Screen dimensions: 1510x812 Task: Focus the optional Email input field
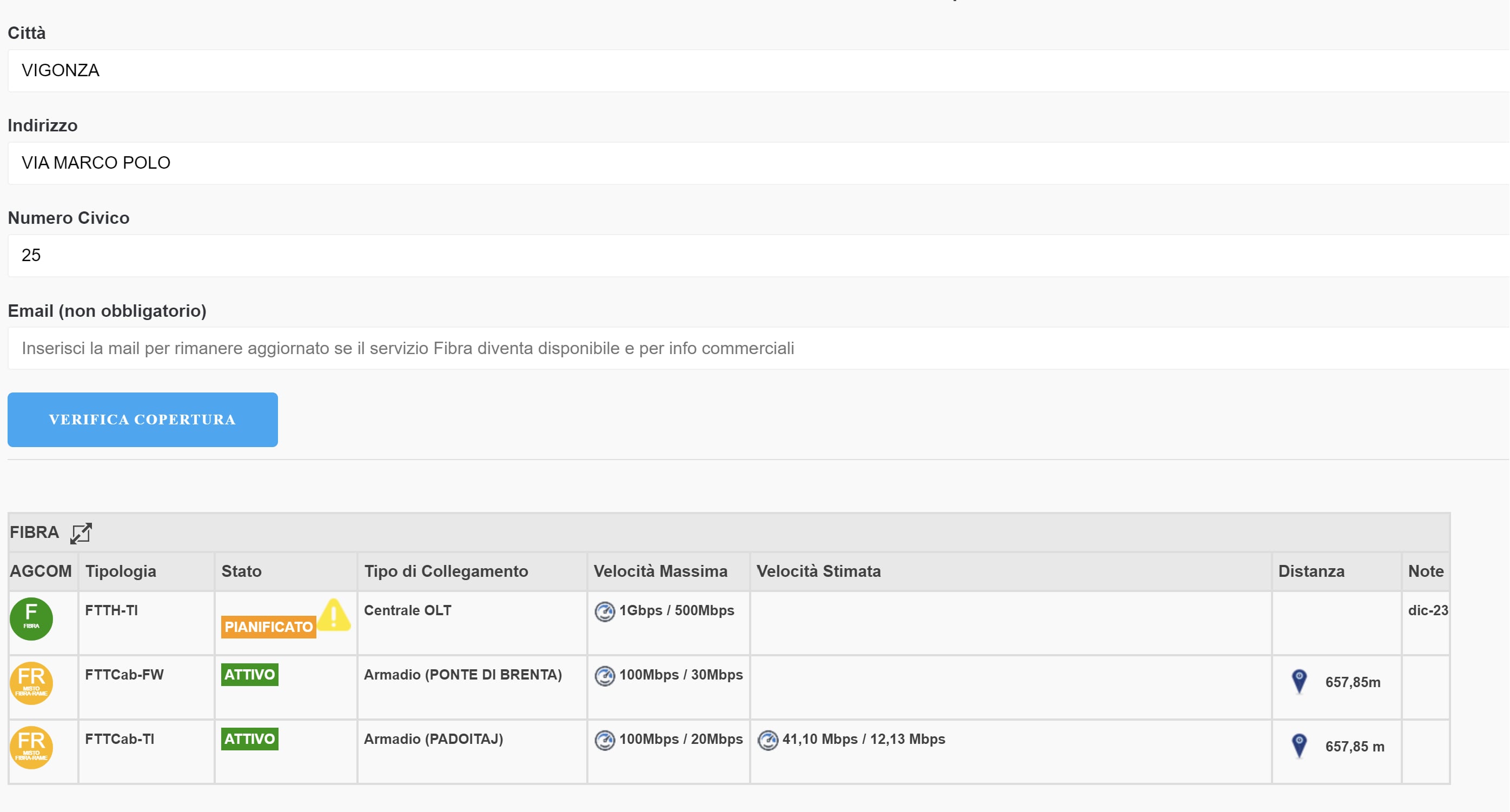point(755,349)
